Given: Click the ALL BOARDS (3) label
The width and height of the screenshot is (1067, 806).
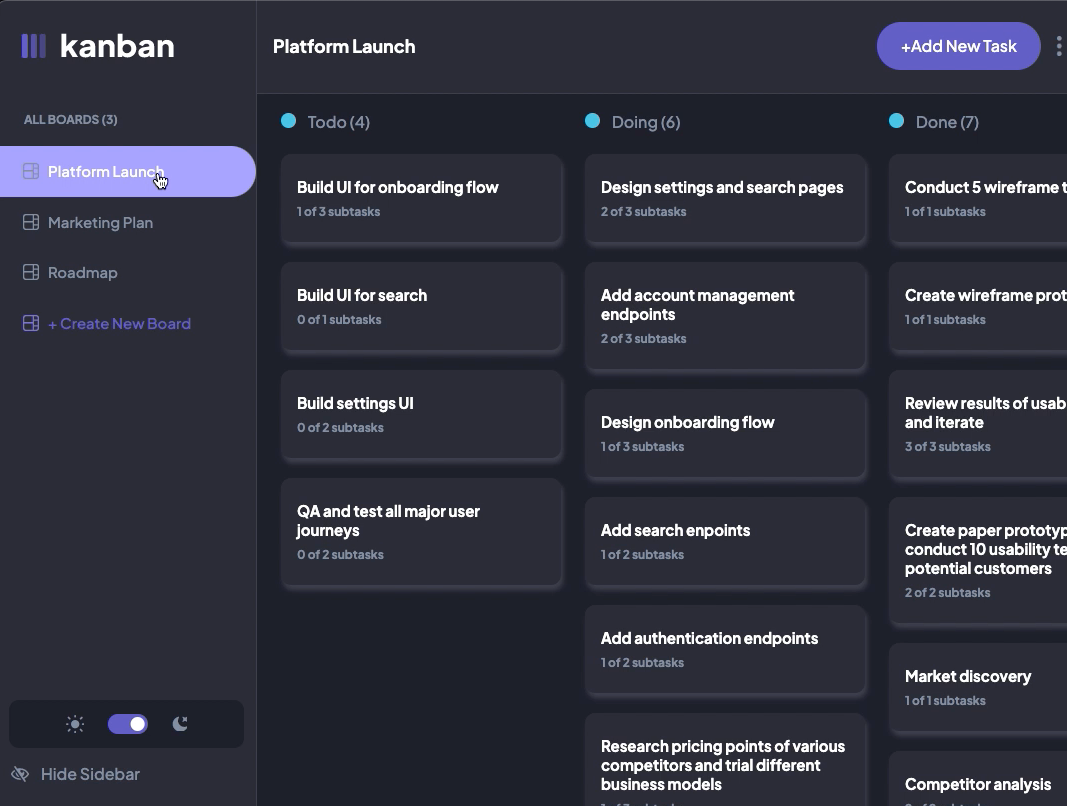Looking at the screenshot, I should point(71,120).
